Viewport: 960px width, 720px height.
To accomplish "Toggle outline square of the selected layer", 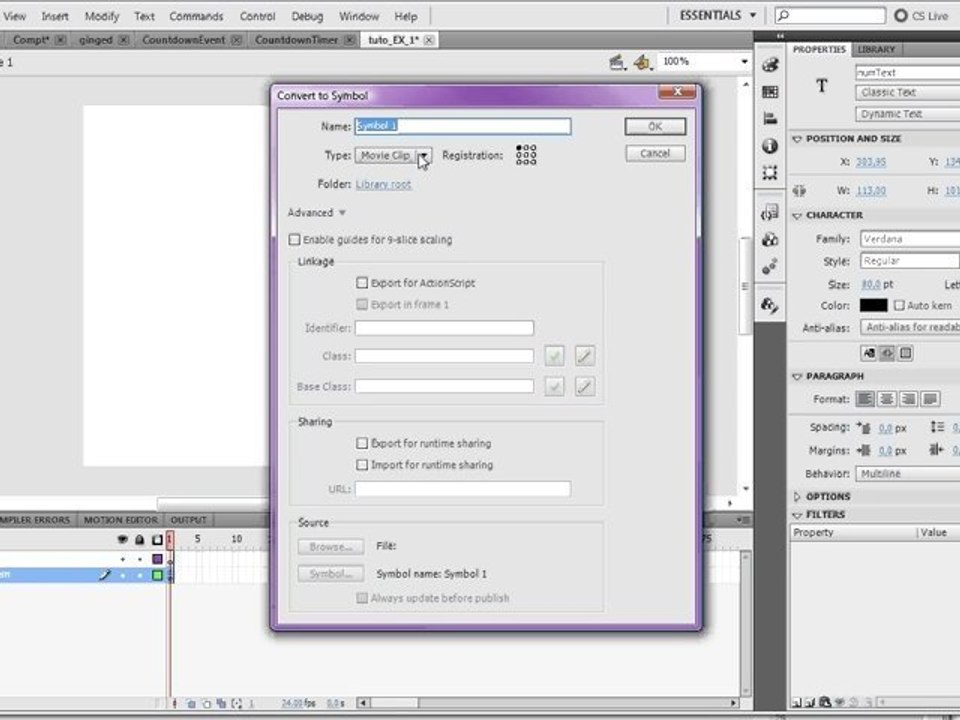I will (x=157, y=575).
